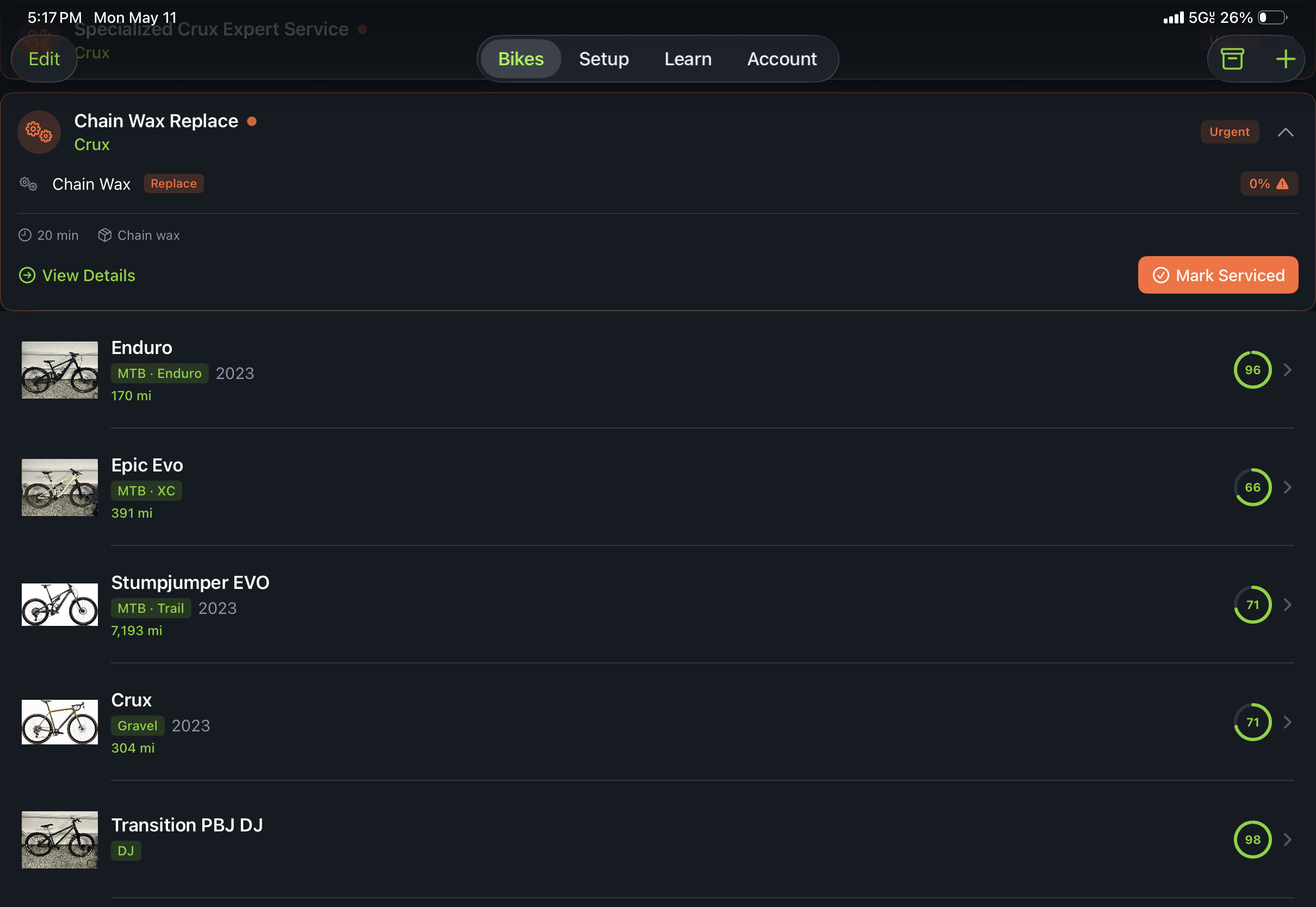Image resolution: width=1316 pixels, height=907 pixels.
Task: Open the archive box icon
Action: 1232,59
